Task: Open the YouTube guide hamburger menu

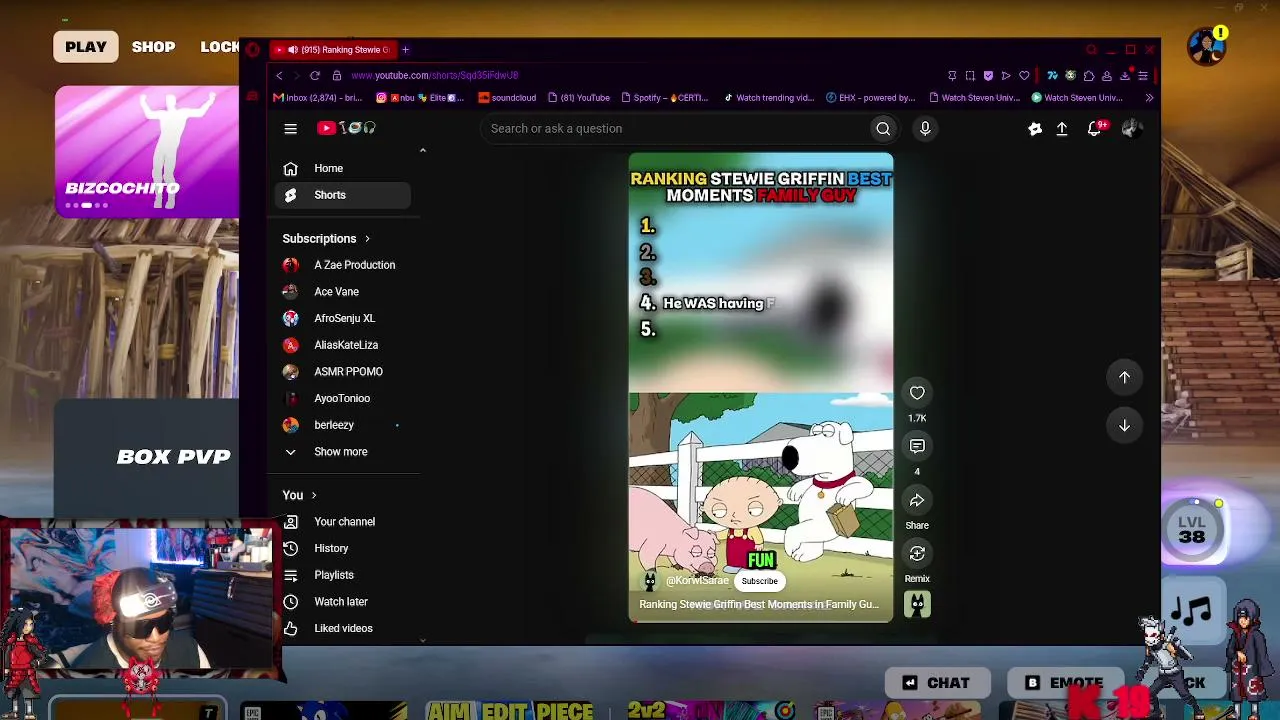Action: coord(290,128)
